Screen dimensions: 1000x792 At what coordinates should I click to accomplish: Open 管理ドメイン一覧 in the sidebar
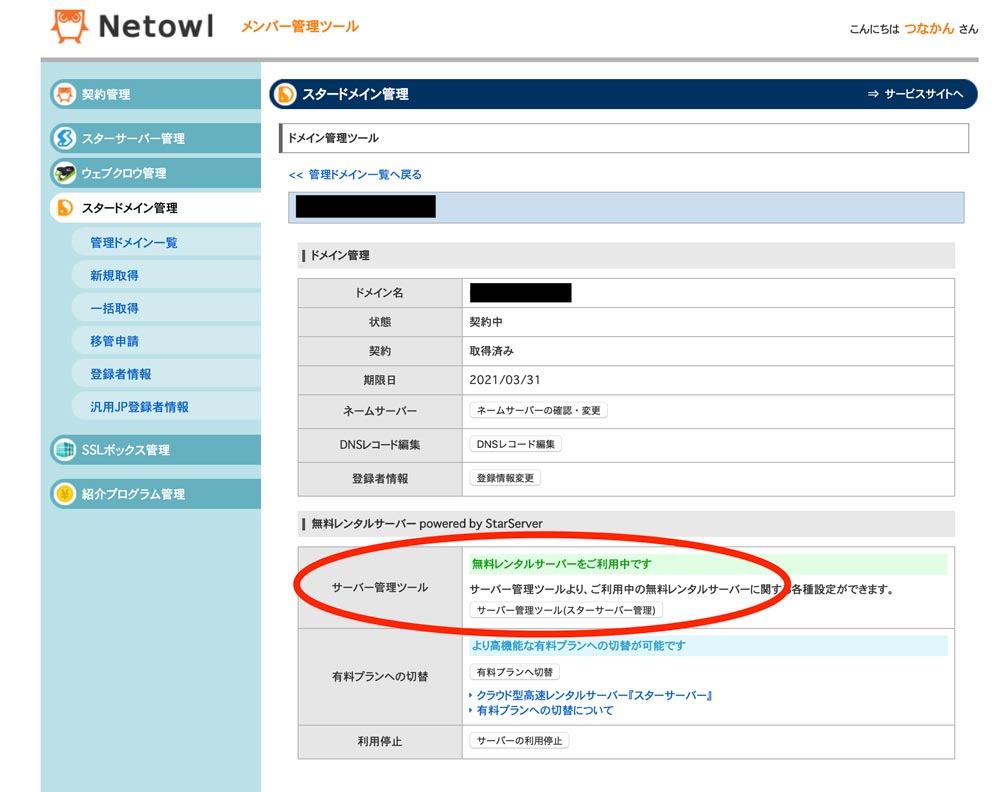pos(133,243)
